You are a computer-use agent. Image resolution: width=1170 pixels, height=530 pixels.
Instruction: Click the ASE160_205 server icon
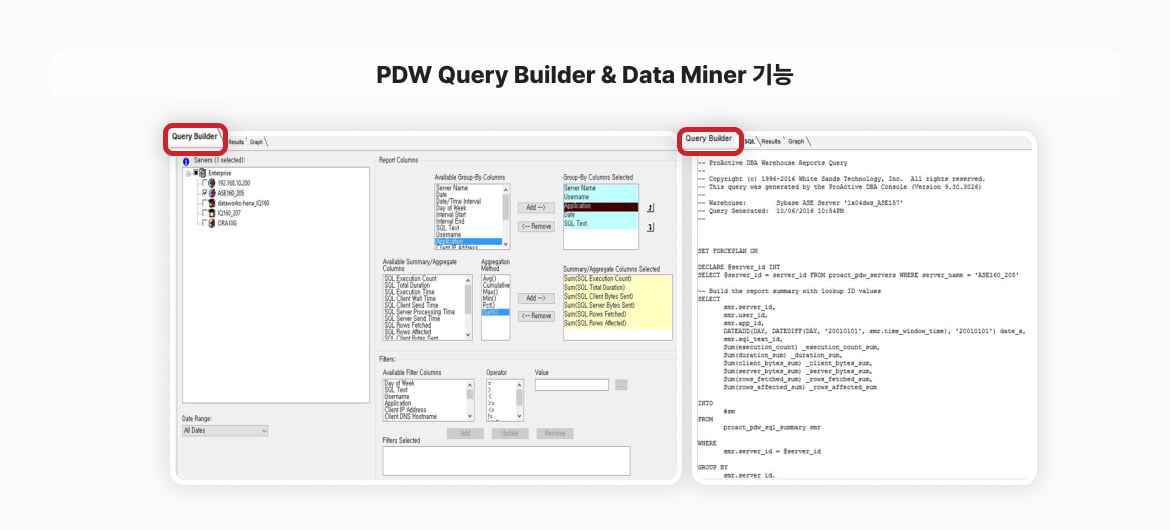pos(211,193)
